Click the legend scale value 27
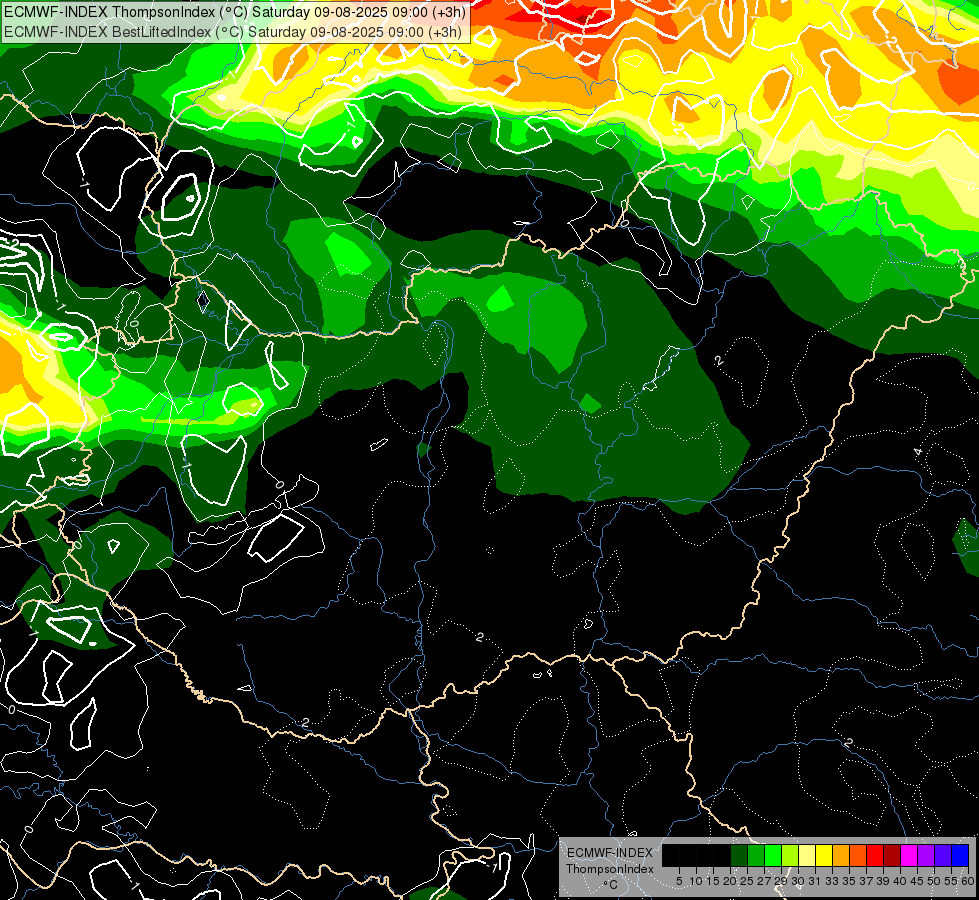The width and height of the screenshot is (979, 900). click(x=764, y=881)
